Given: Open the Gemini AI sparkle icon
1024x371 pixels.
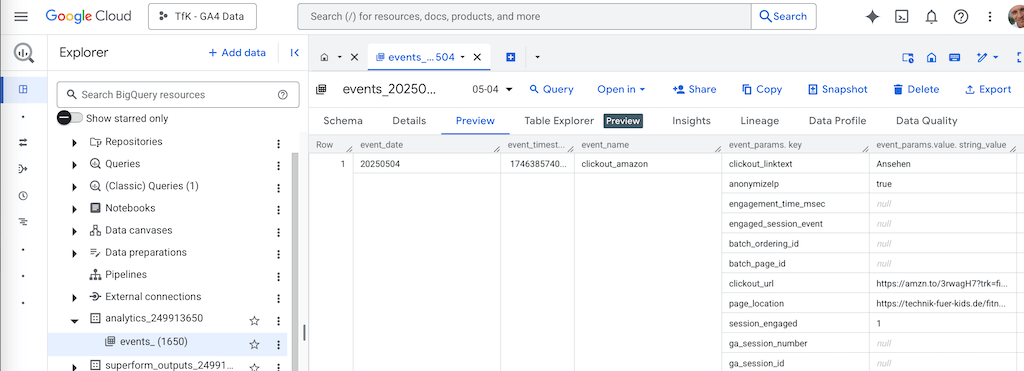Looking at the screenshot, I should click(x=872, y=17).
